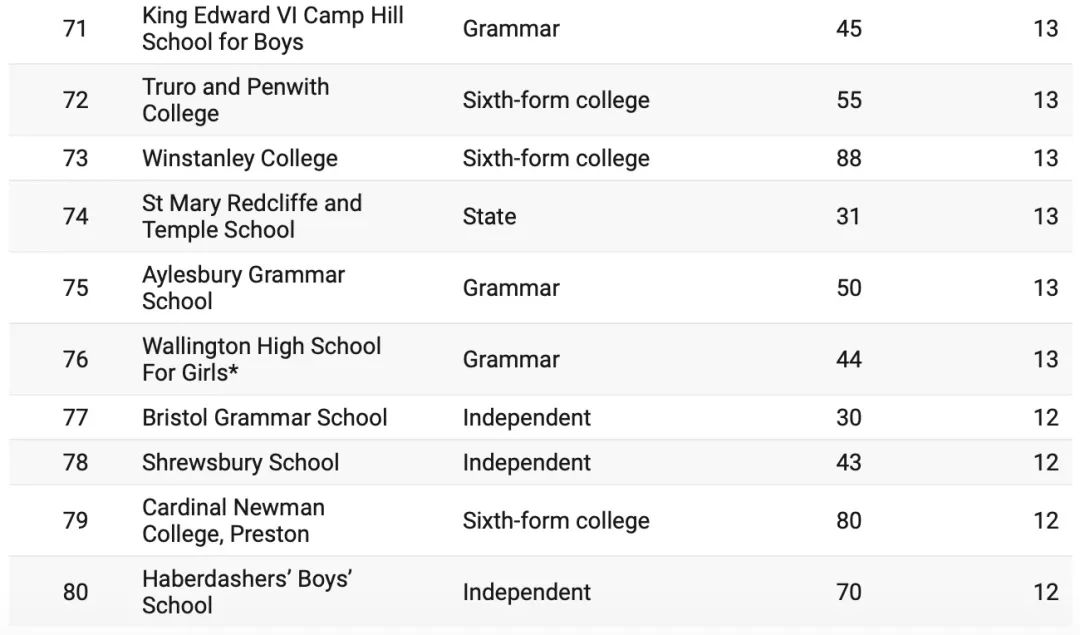Click Shrewsbury School entry
This screenshot has width=1080, height=635.
click(240, 462)
